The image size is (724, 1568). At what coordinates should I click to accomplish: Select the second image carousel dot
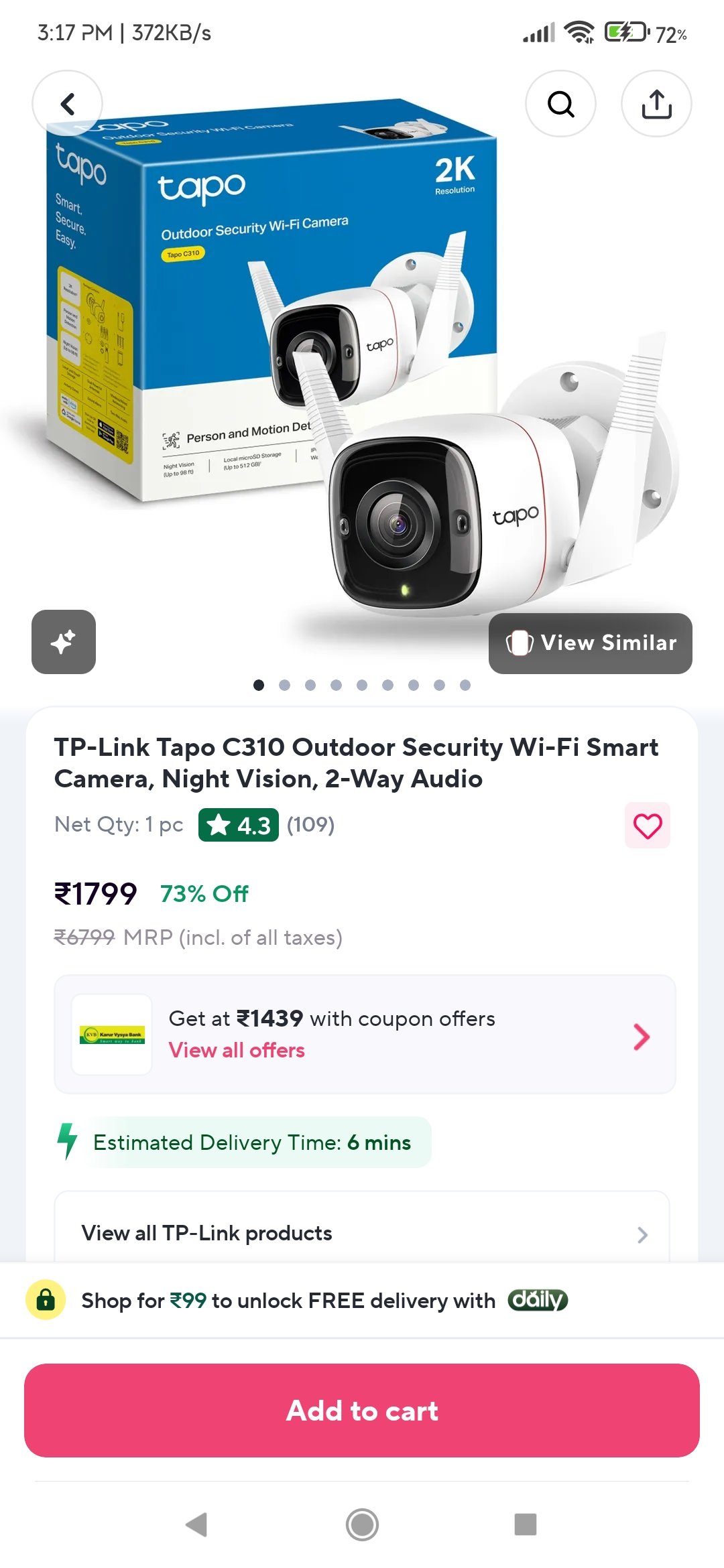pos(284,685)
